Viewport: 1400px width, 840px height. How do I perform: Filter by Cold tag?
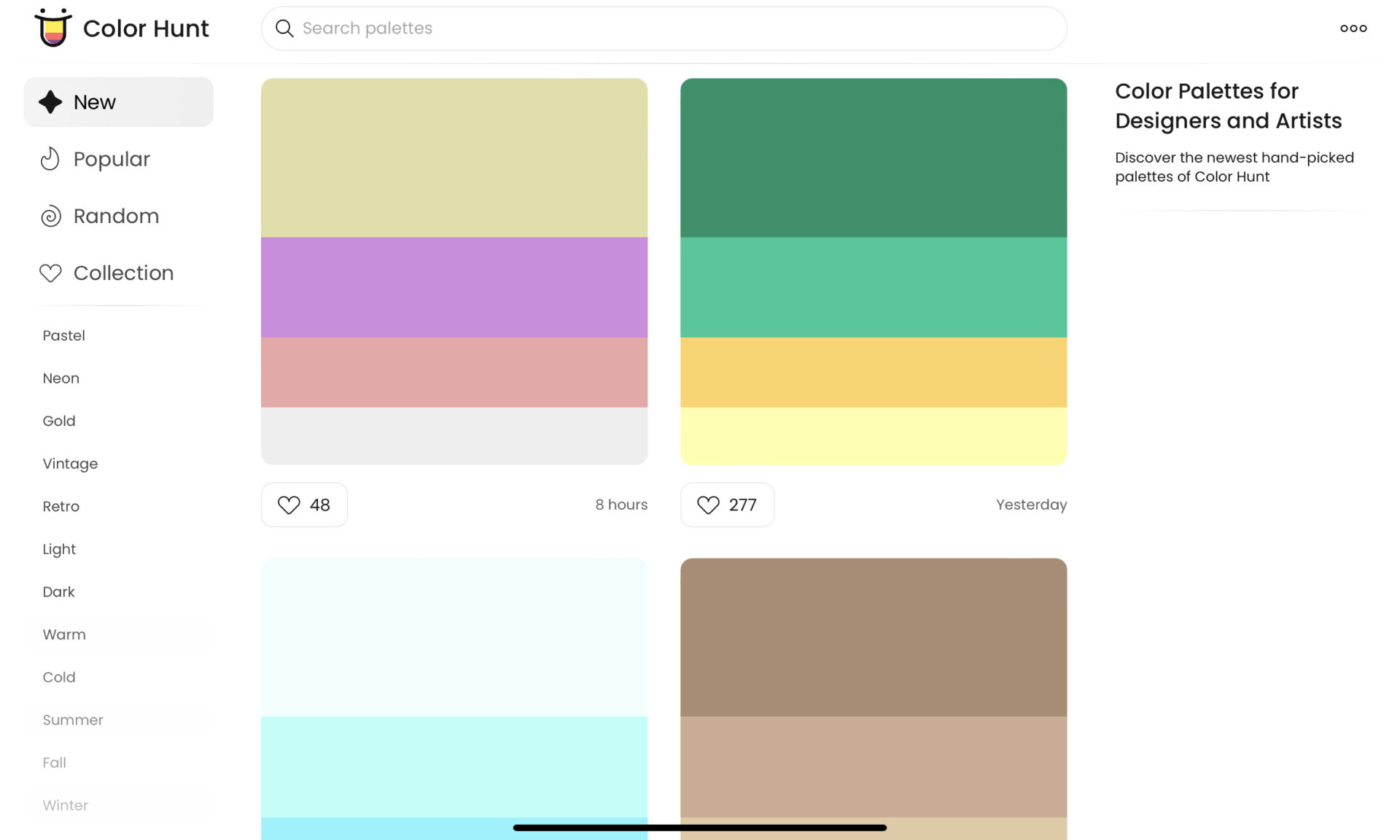click(59, 677)
